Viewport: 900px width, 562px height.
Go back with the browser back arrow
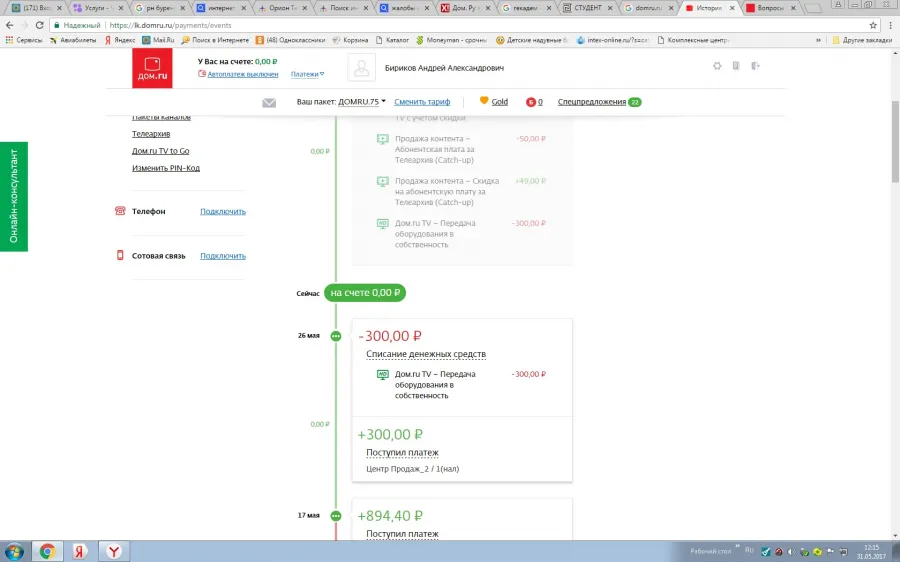10,25
